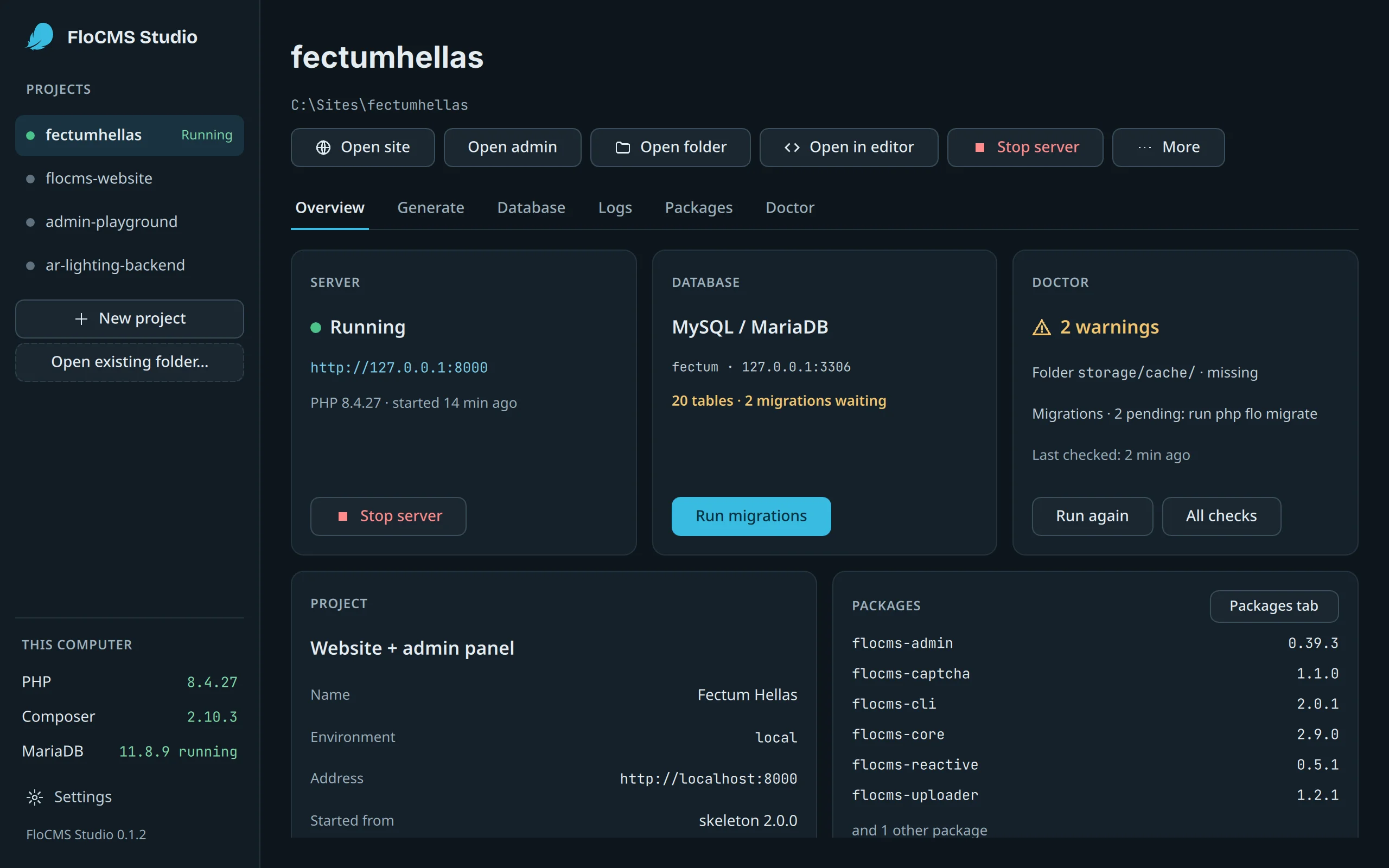This screenshot has height=868, width=1389.
Task: Click the folder icon on Open folder
Action: [623, 148]
